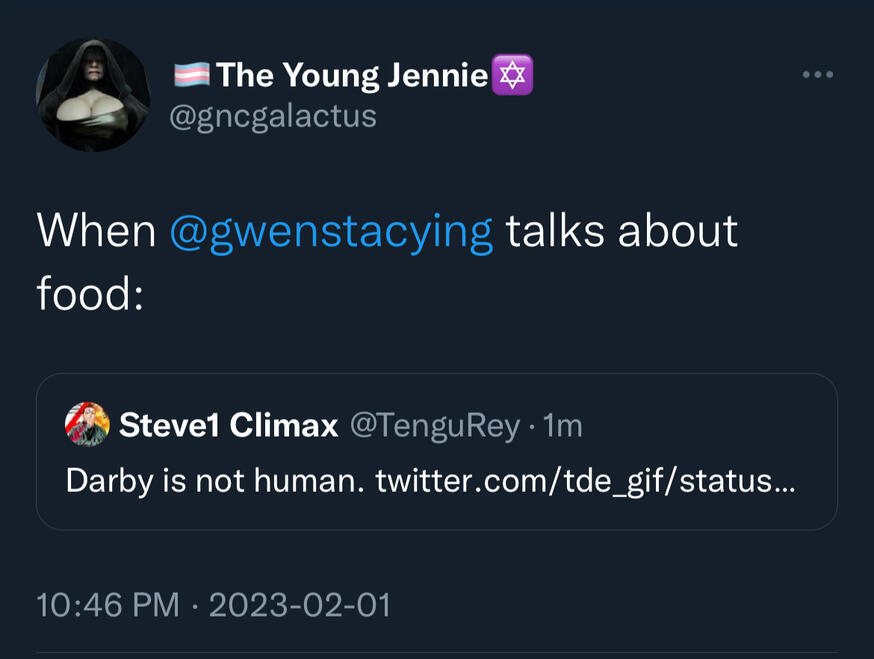The image size is (874, 659).
Task: Click the Steve1 Climax display name
Action: pyautogui.click(x=229, y=426)
